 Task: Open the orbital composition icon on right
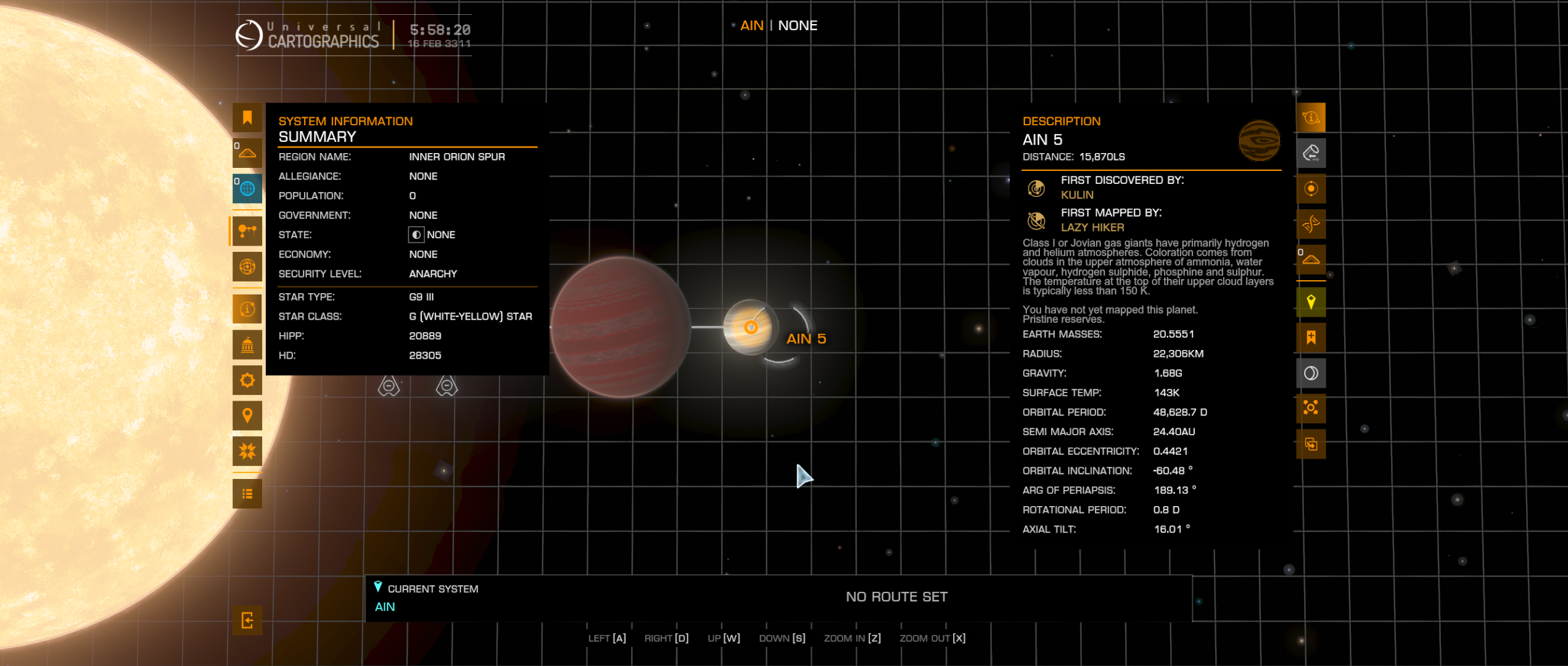pos(1311,188)
